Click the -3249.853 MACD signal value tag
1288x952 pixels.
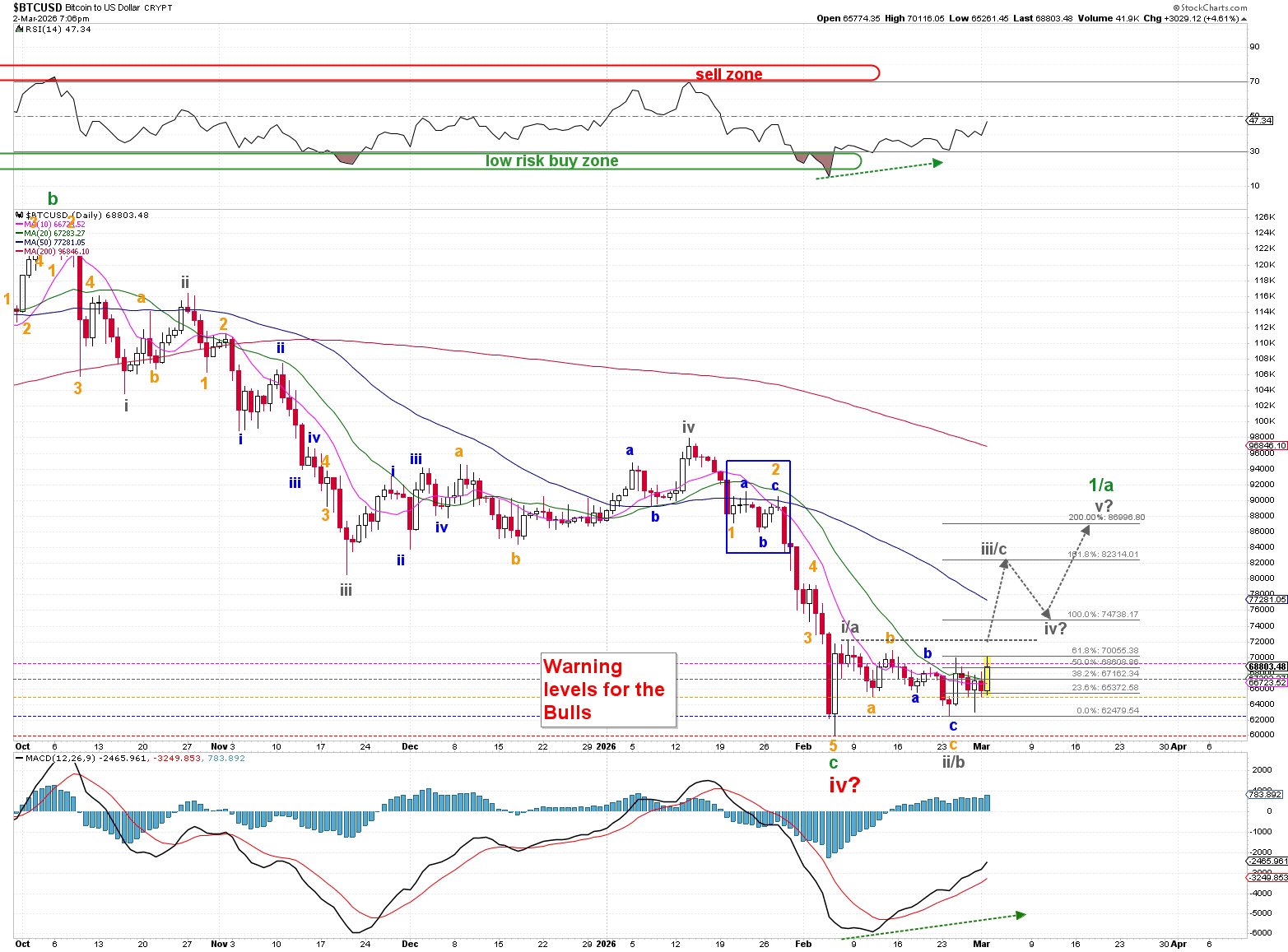coord(1267,878)
